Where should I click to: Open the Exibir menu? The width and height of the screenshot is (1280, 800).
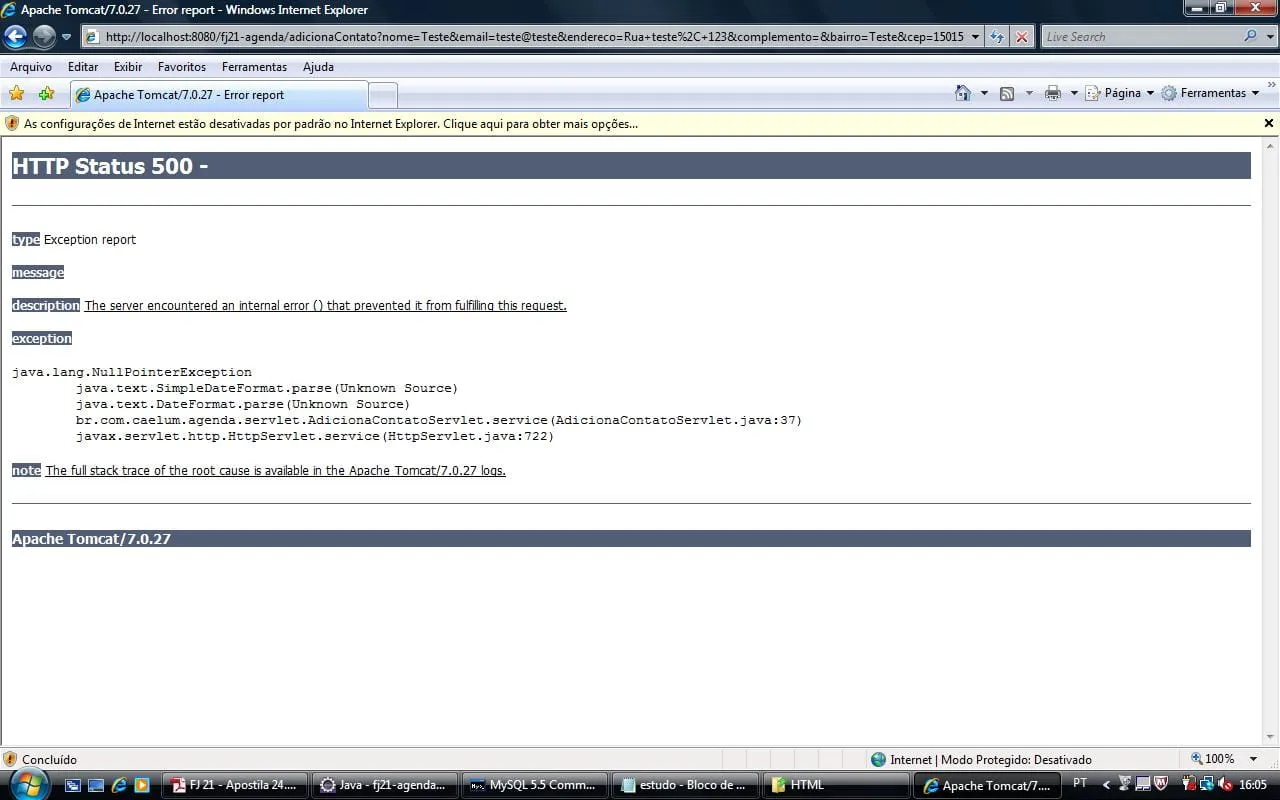pyautogui.click(x=128, y=67)
